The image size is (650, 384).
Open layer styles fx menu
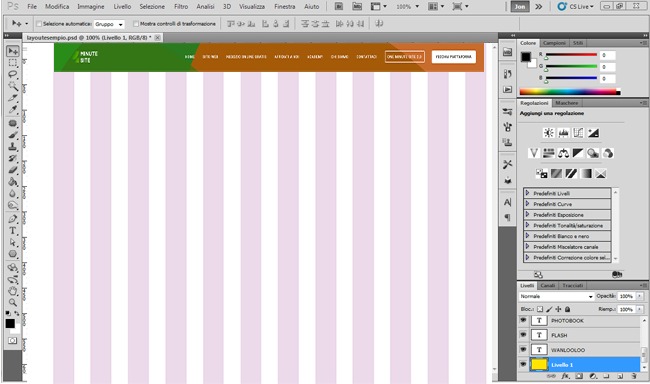click(565, 376)
